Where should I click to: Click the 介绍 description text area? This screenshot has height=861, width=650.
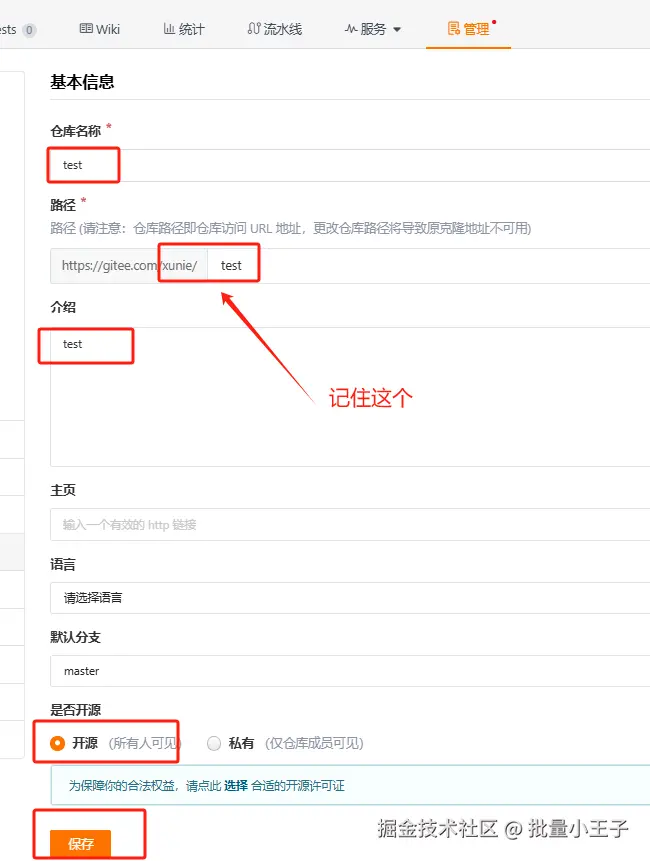[350, 397]
